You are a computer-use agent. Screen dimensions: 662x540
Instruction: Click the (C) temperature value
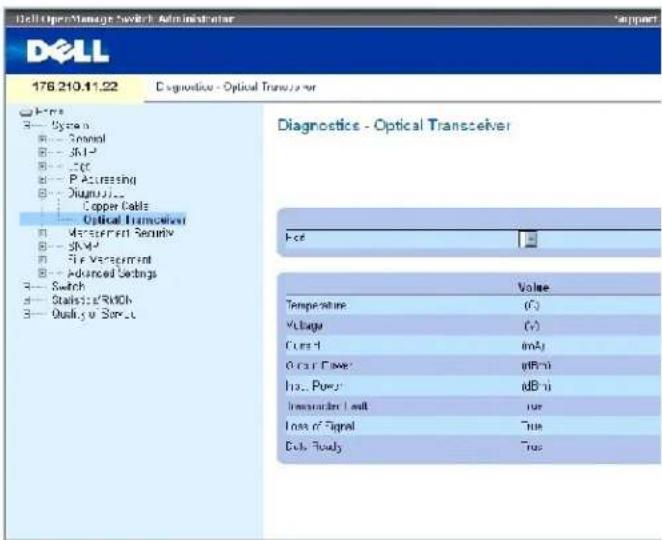click(x=532, y=305)
